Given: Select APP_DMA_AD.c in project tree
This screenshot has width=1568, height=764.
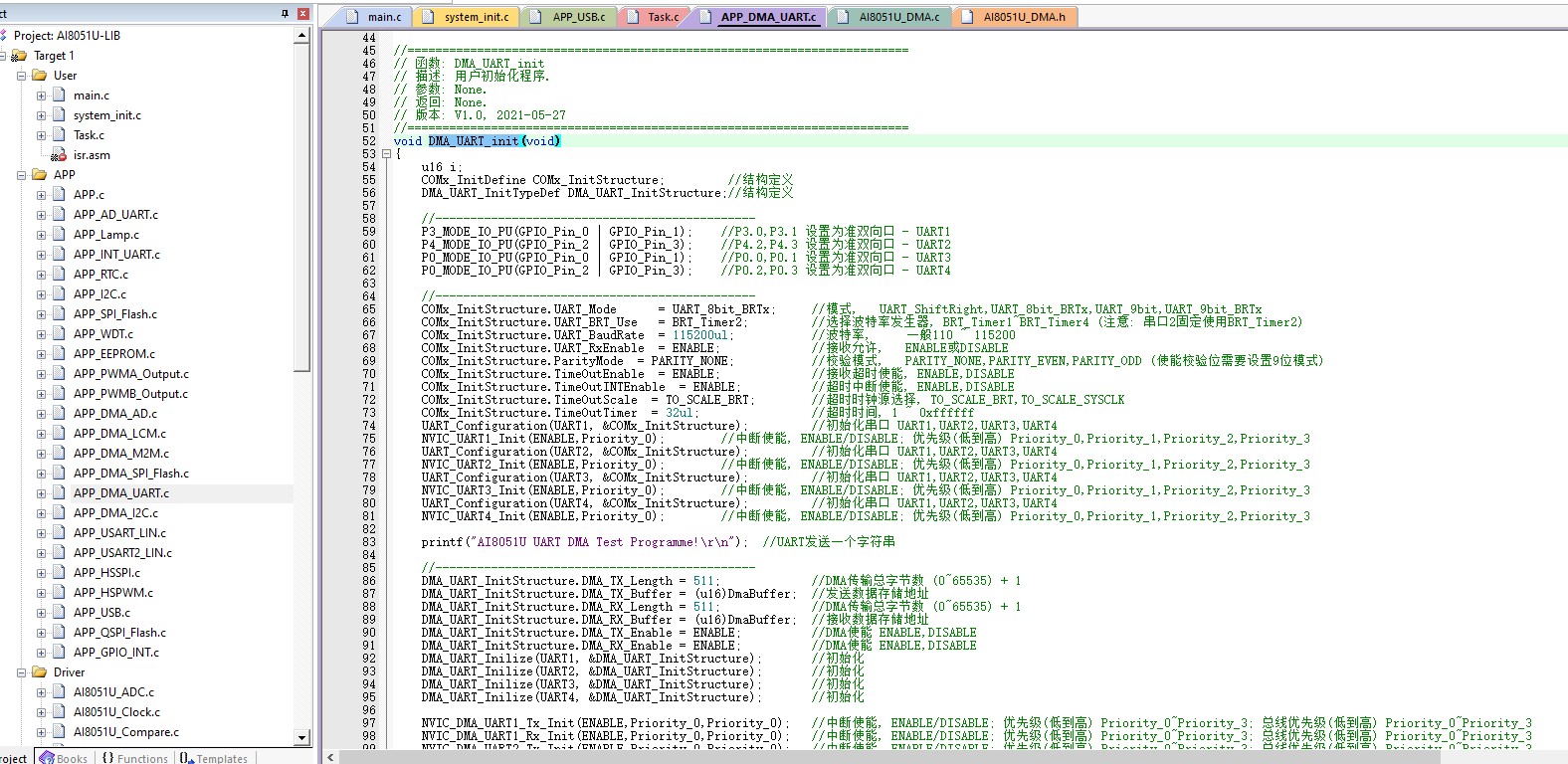Looking at the screenshot, I should click(115, 414).
